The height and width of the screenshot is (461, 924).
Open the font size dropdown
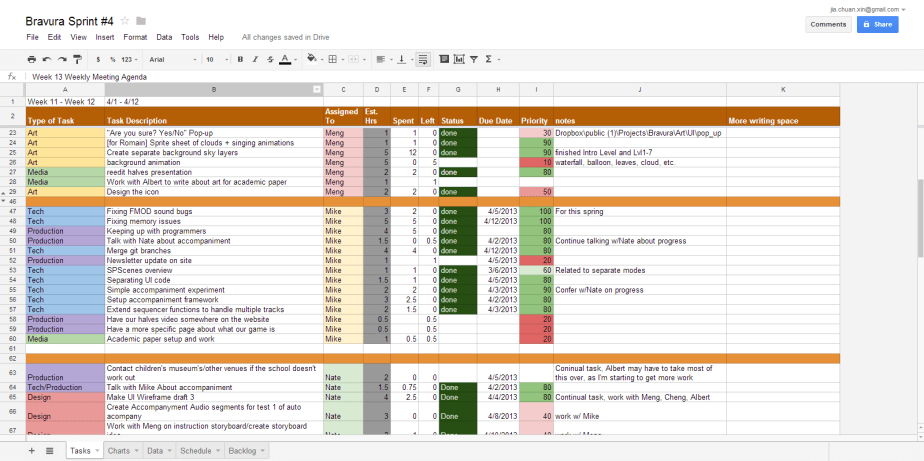[x=214, y=59]
